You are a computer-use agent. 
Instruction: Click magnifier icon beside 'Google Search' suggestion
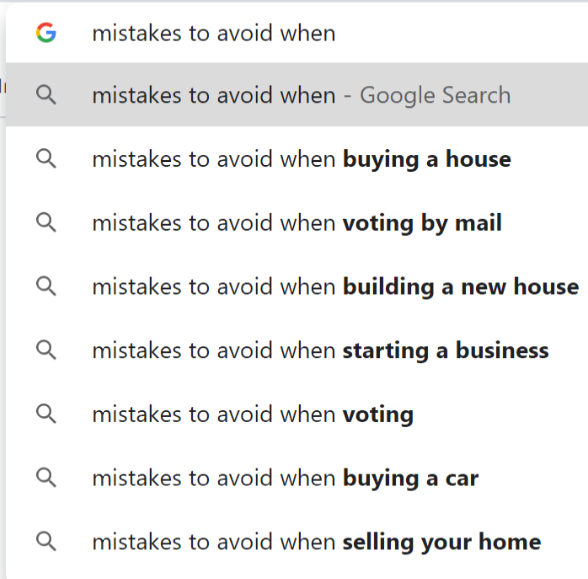(x=46, y=95)
